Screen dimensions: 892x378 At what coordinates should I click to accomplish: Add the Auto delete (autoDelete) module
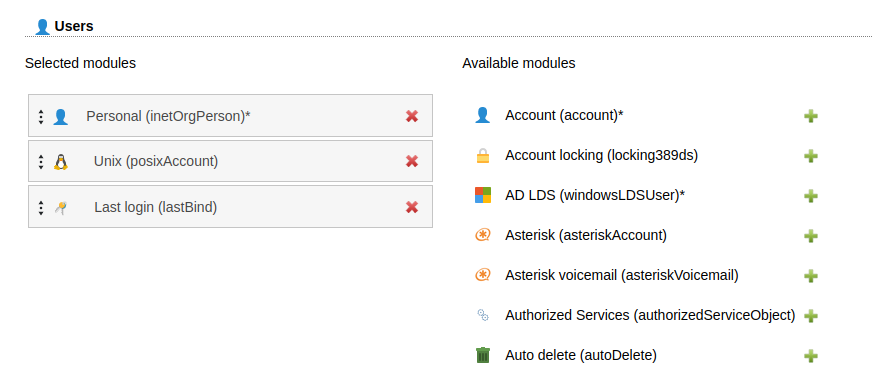(x=811, y=356)
